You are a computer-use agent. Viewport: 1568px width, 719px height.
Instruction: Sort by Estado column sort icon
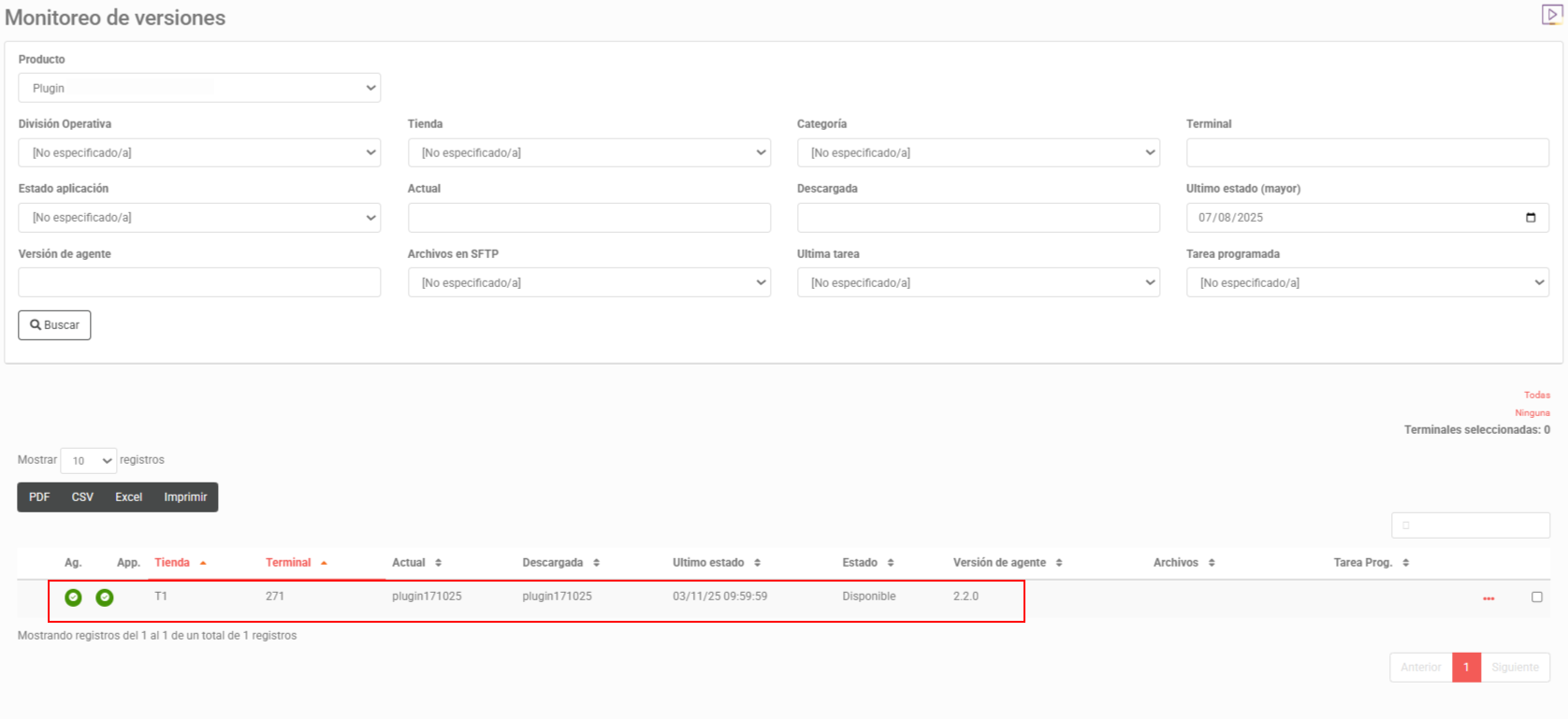(891, 563)
